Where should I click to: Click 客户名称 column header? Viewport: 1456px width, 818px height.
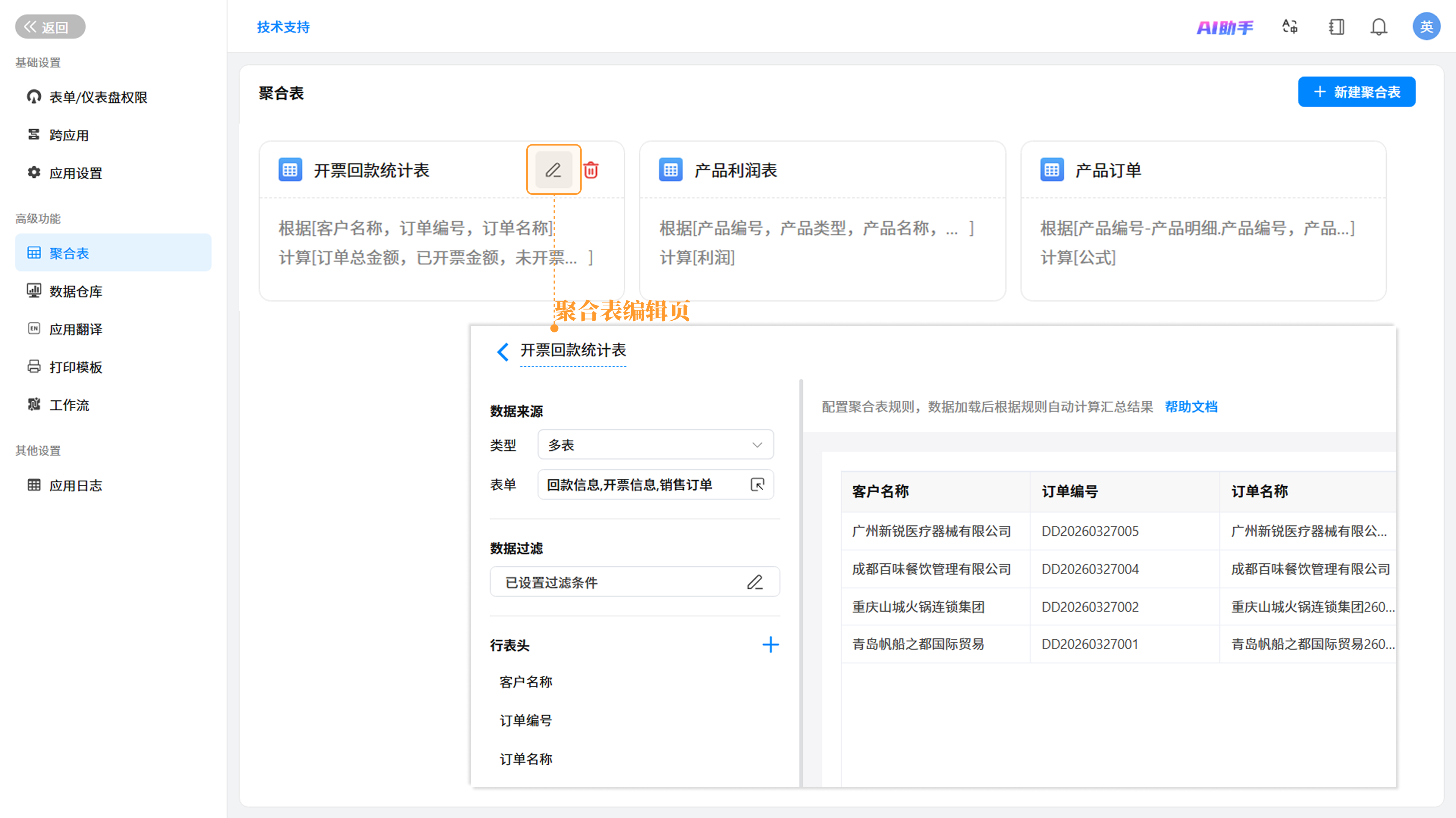tap(935, 492)
